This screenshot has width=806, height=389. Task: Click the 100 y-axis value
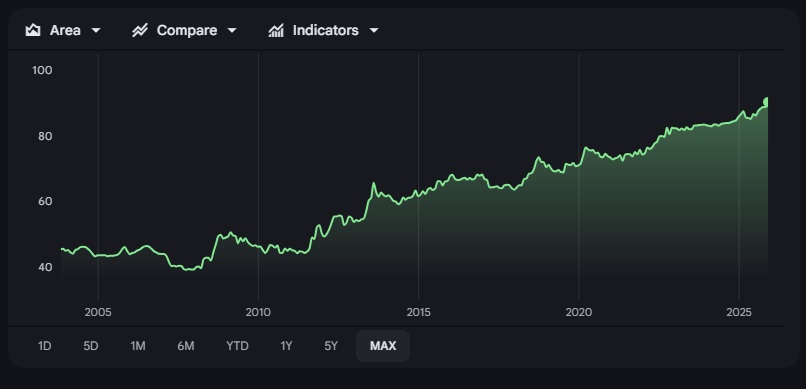point(42,70)
